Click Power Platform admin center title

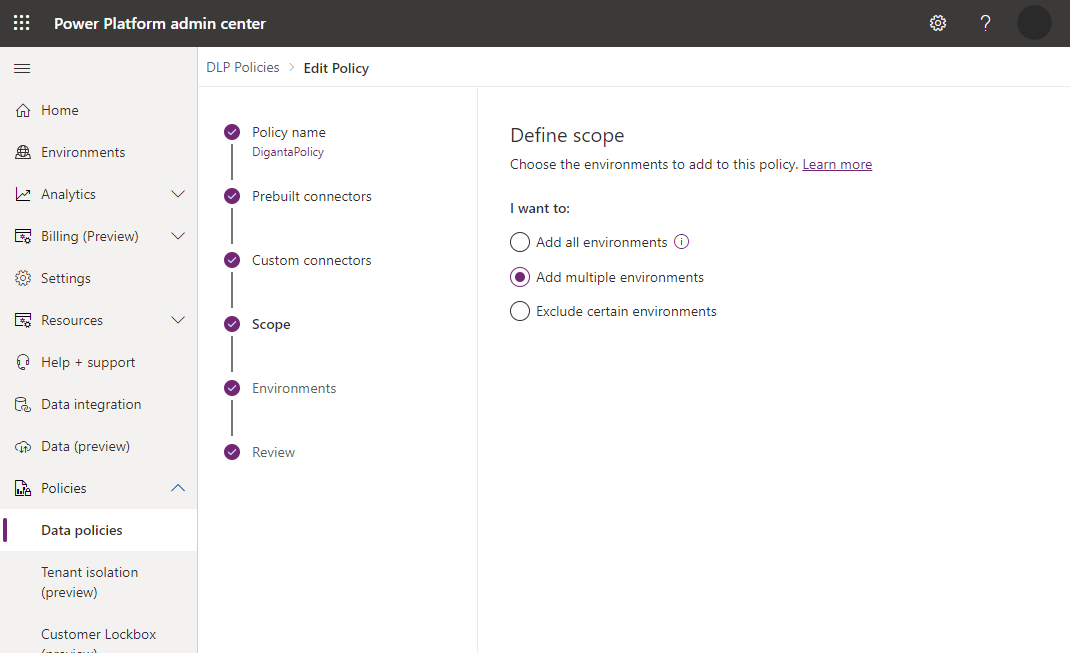(x=160, y=24)
